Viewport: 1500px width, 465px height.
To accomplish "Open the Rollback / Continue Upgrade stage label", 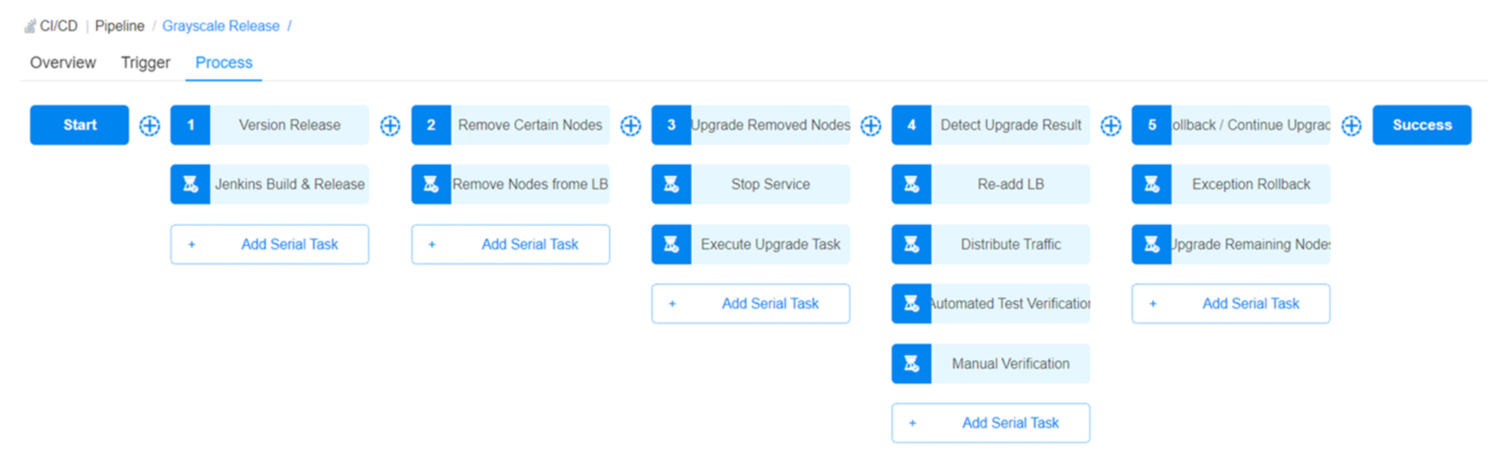I will click(1251, 125).
